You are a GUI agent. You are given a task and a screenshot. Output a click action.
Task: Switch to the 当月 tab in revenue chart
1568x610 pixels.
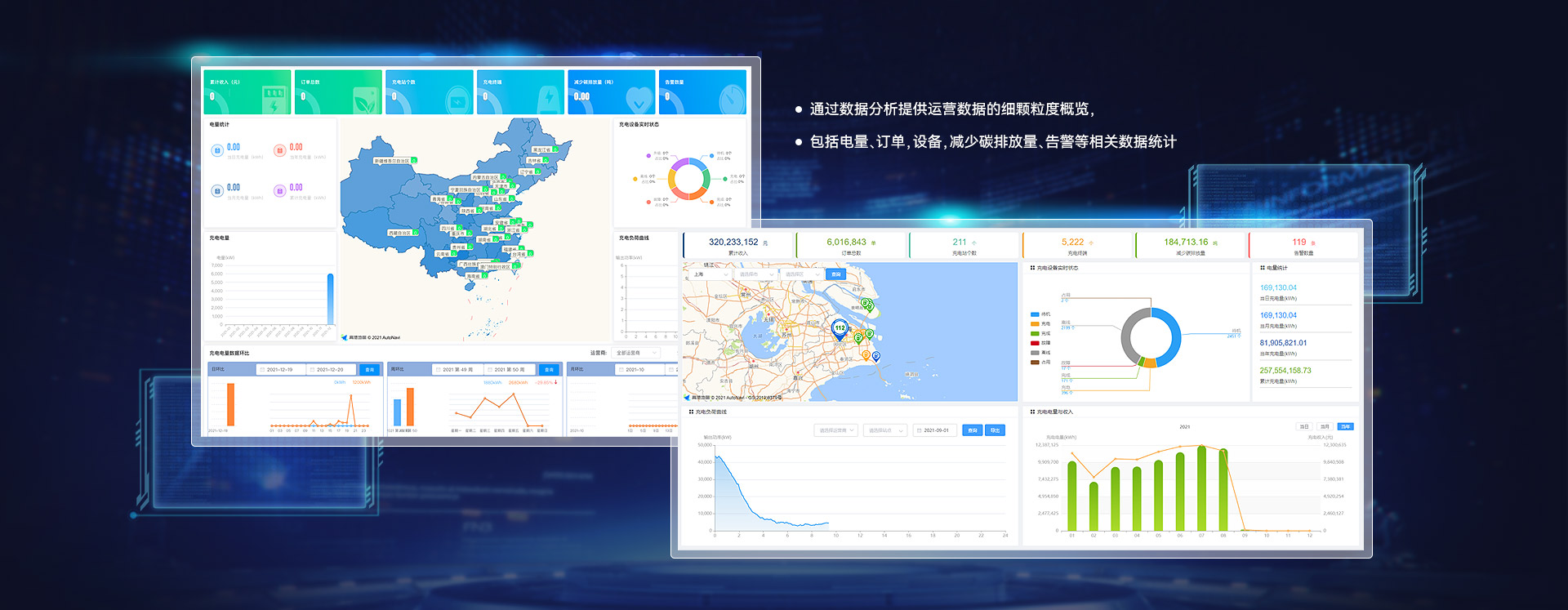point(1325,427)
